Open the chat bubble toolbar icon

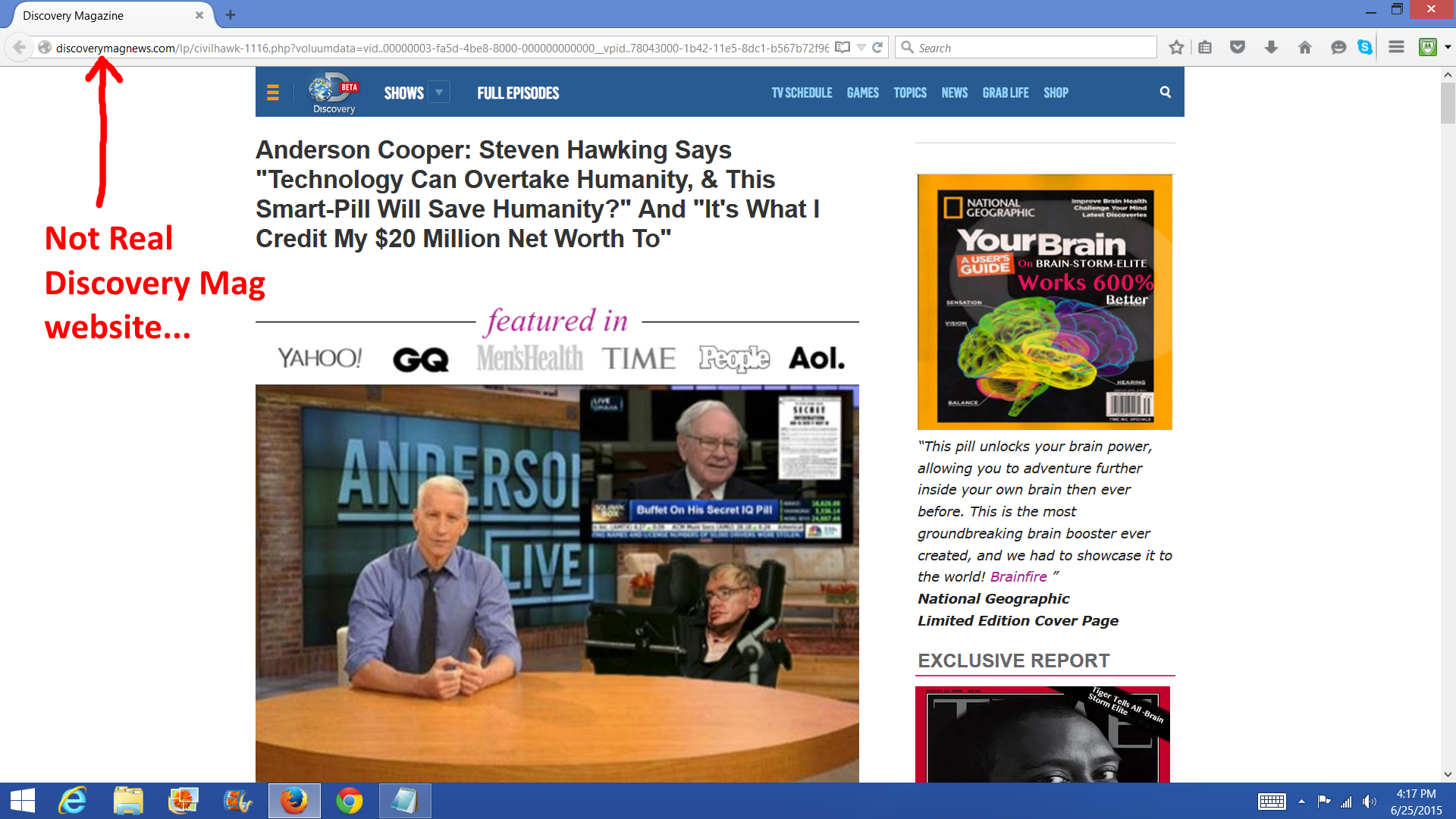tap(1338, 48)
